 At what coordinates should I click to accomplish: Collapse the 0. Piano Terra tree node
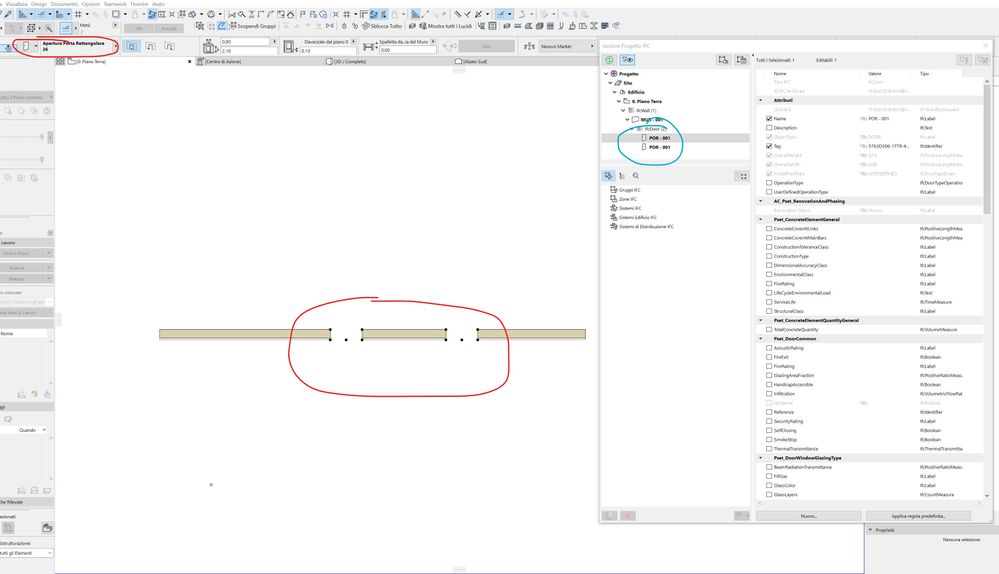pyautogui.click(x=619, y=101)
